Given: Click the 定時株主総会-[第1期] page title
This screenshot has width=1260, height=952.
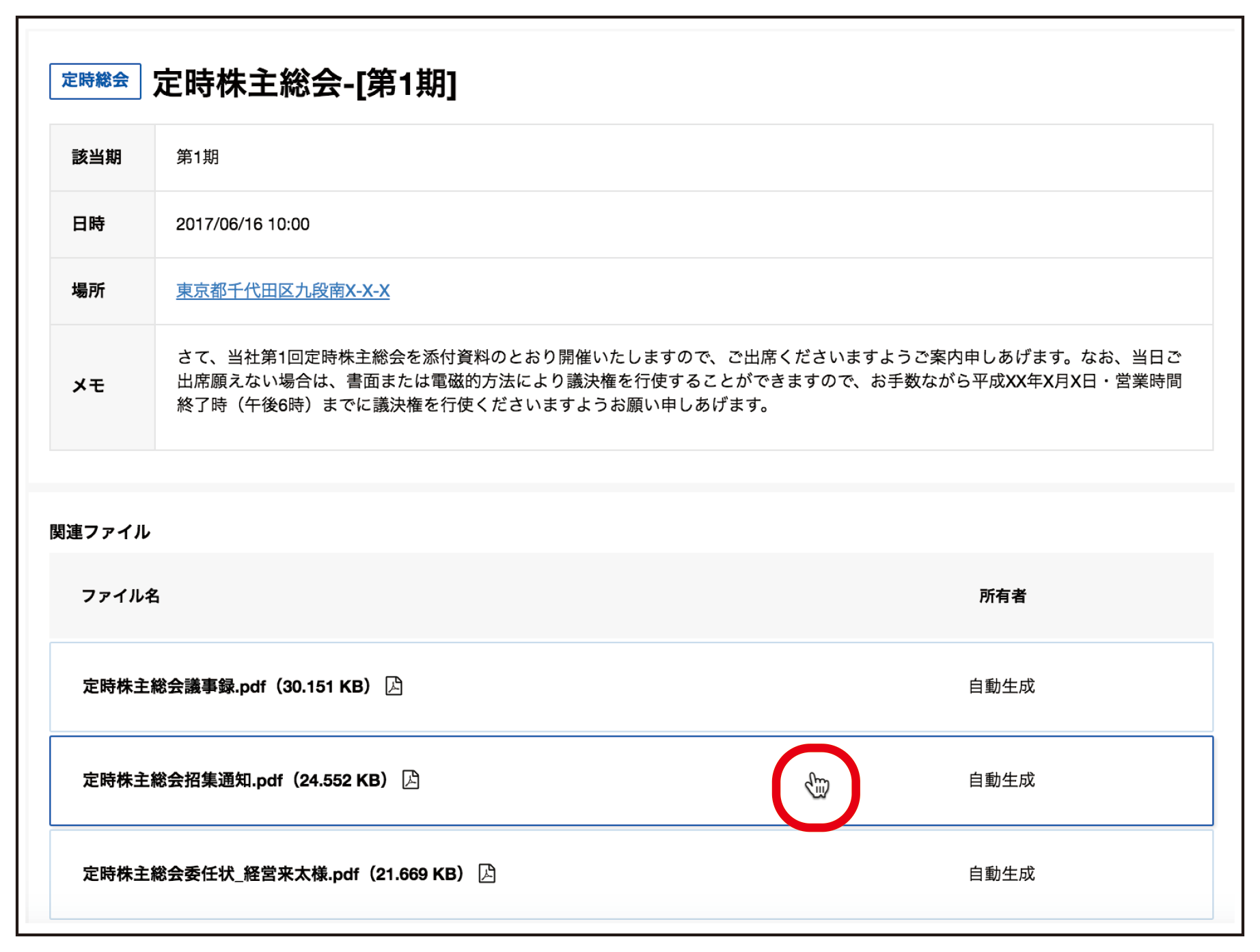Looking at the screenshot, I should tap(305, 84).
